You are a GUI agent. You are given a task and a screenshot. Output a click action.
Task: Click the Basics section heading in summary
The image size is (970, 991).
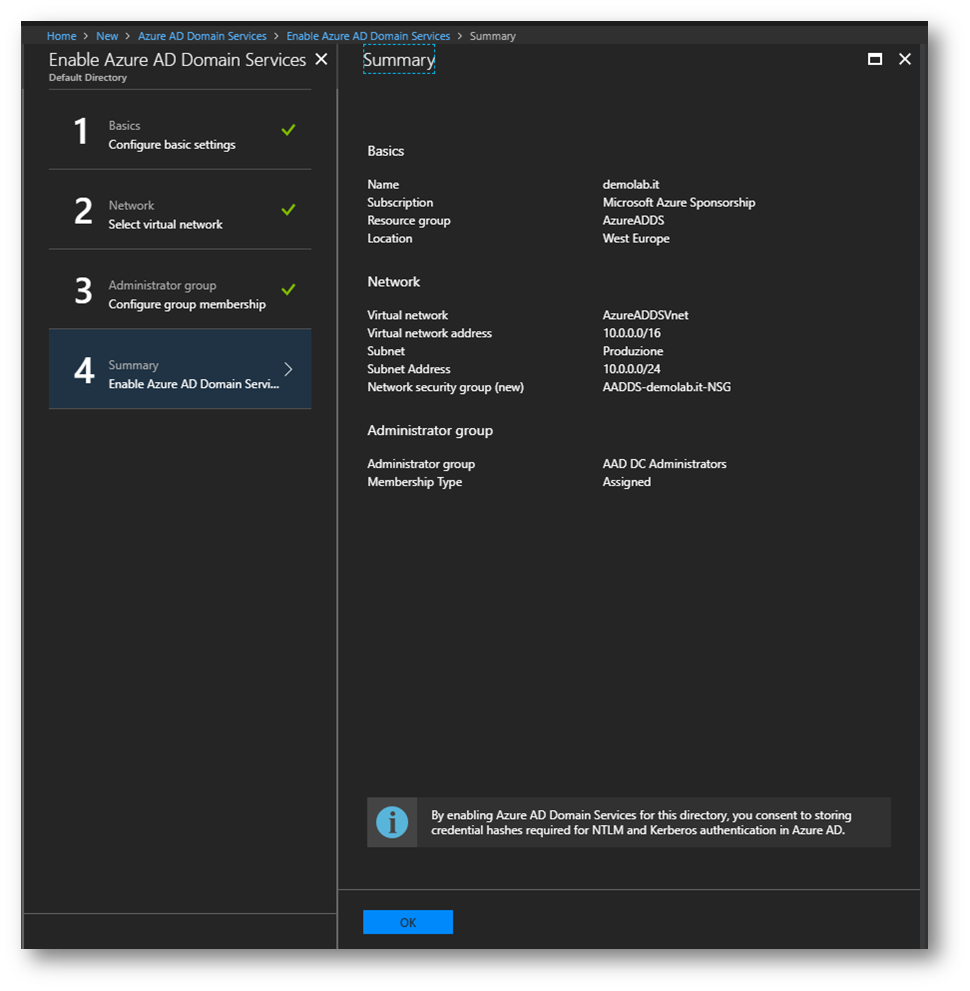click(385, 151)
